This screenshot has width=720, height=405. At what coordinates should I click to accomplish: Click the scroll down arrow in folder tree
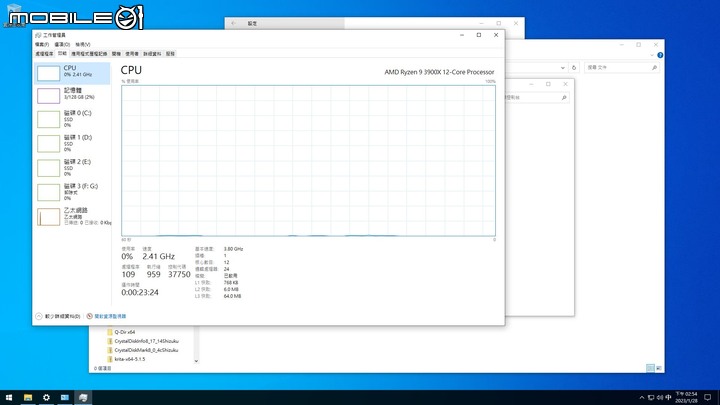[196, 361]
